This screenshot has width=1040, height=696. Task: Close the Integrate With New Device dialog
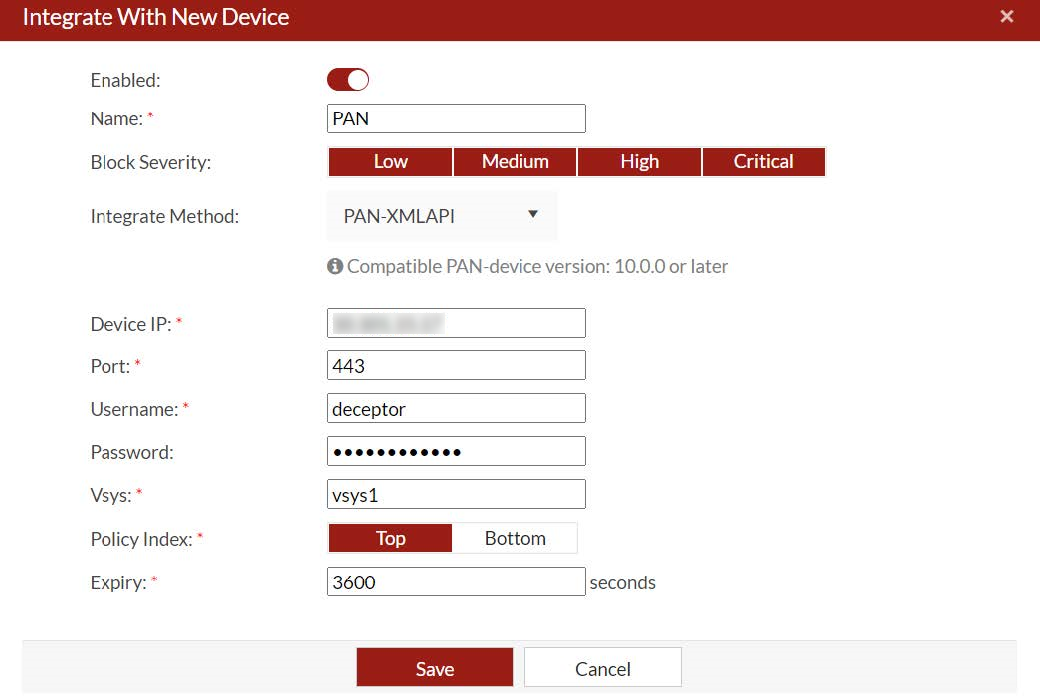1007,16
